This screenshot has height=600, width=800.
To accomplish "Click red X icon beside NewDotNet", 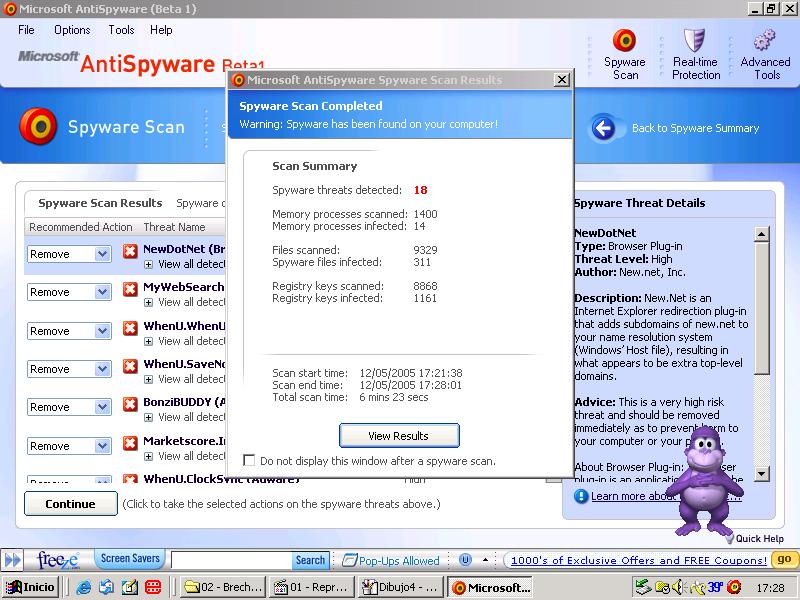I will click(130, 251).
